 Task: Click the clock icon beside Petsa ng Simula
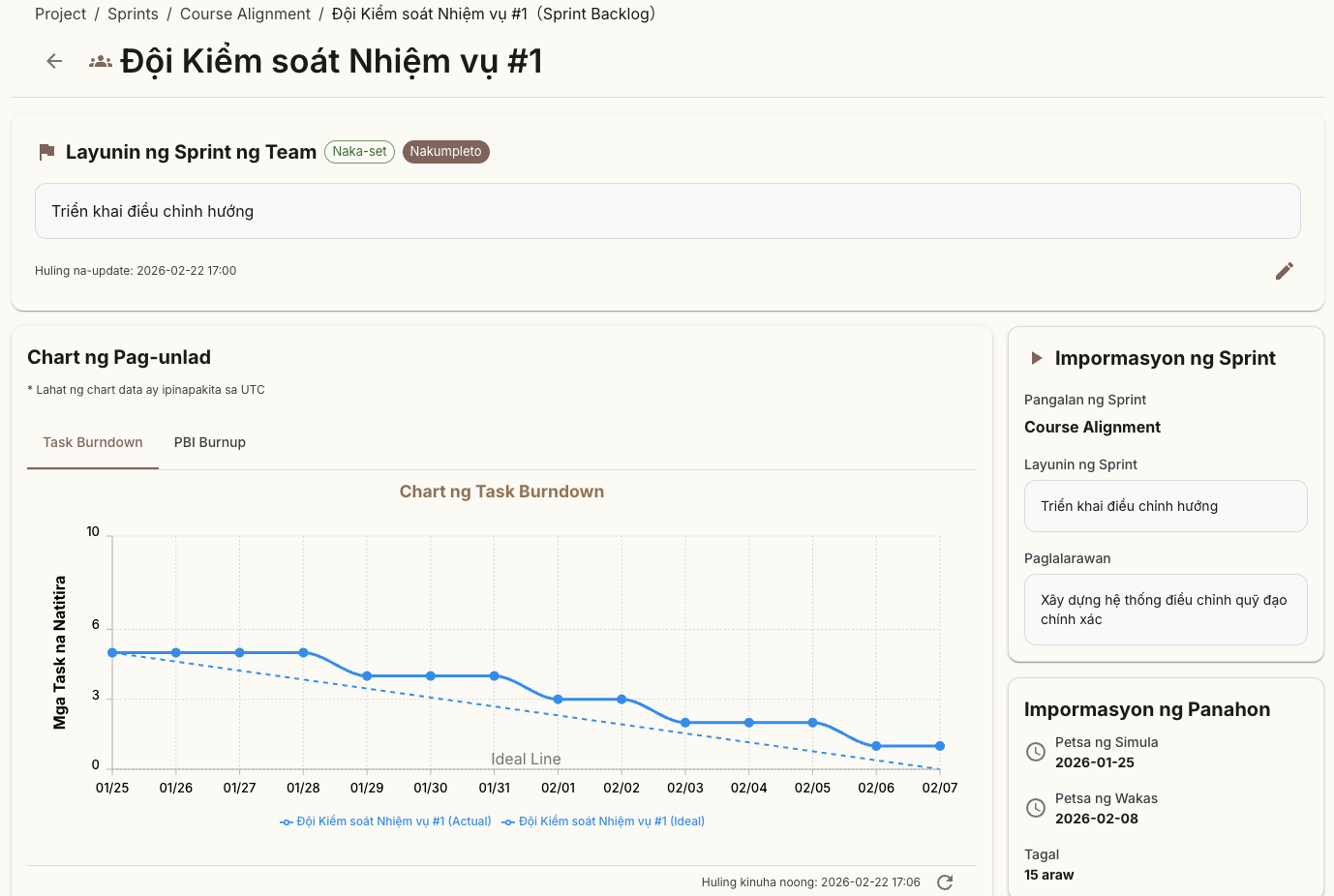click(1036, 752)
